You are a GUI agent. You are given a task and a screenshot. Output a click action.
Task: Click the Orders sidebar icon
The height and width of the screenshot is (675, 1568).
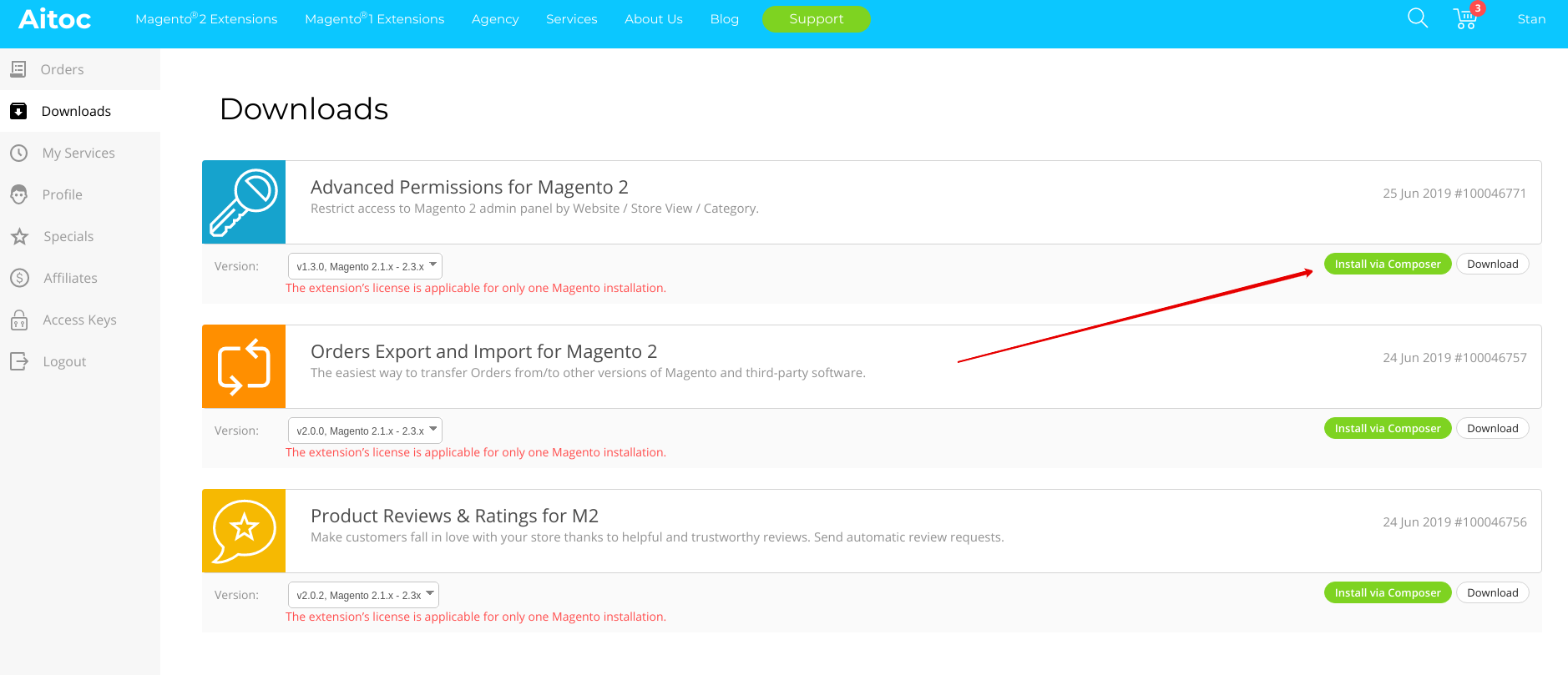[x=18, y=69]
